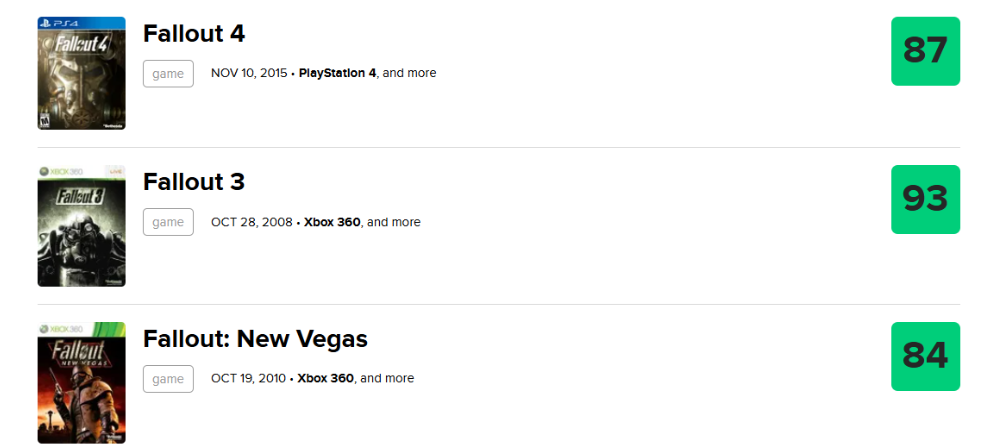The image size is (1003, 444).
Task: Click the green 84 score badge
Action: [x=925, y=356]
